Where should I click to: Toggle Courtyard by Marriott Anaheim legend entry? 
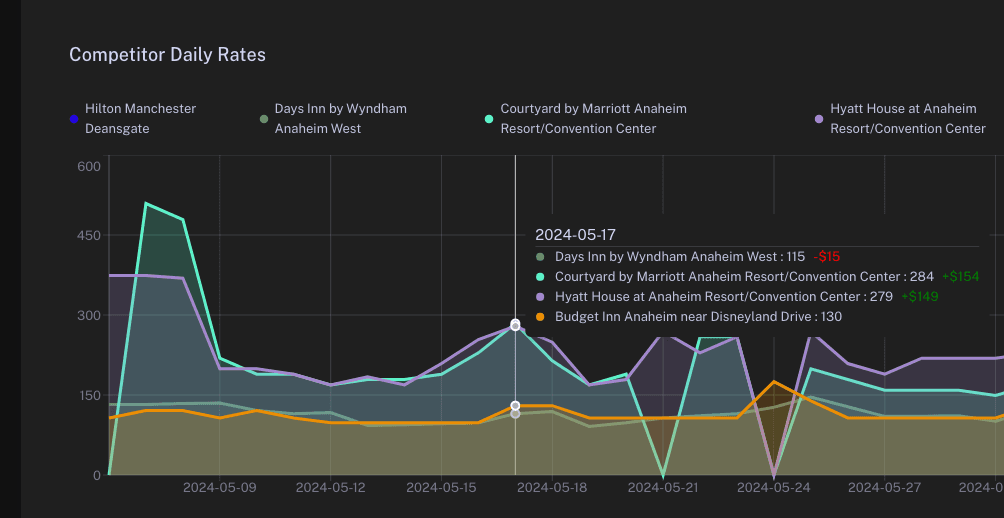(586, 118)
